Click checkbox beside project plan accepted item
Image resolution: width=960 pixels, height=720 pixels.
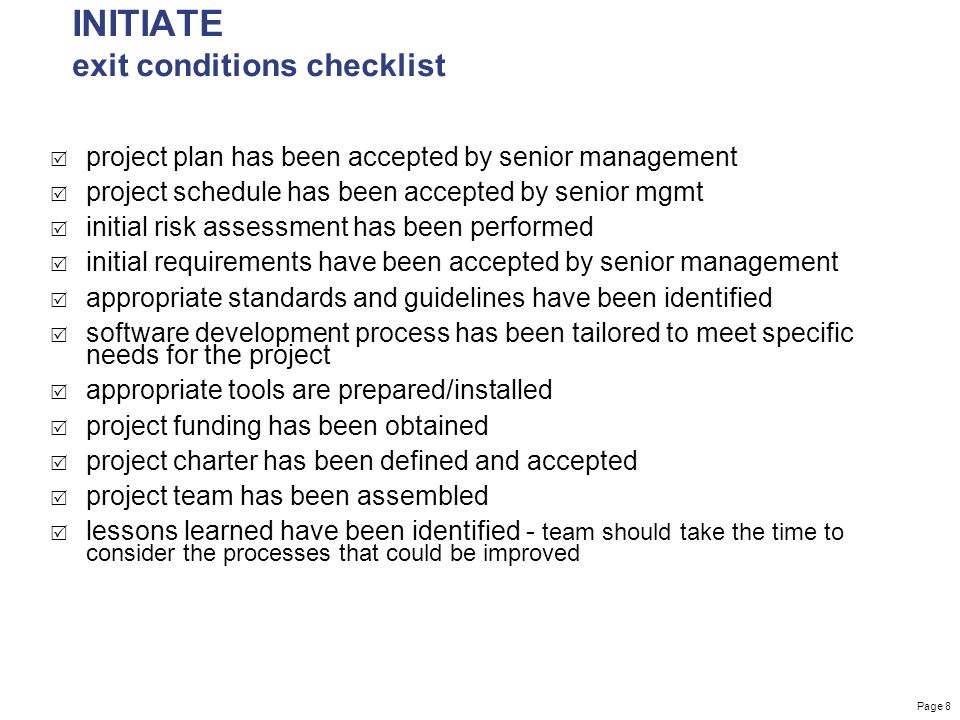59,159
